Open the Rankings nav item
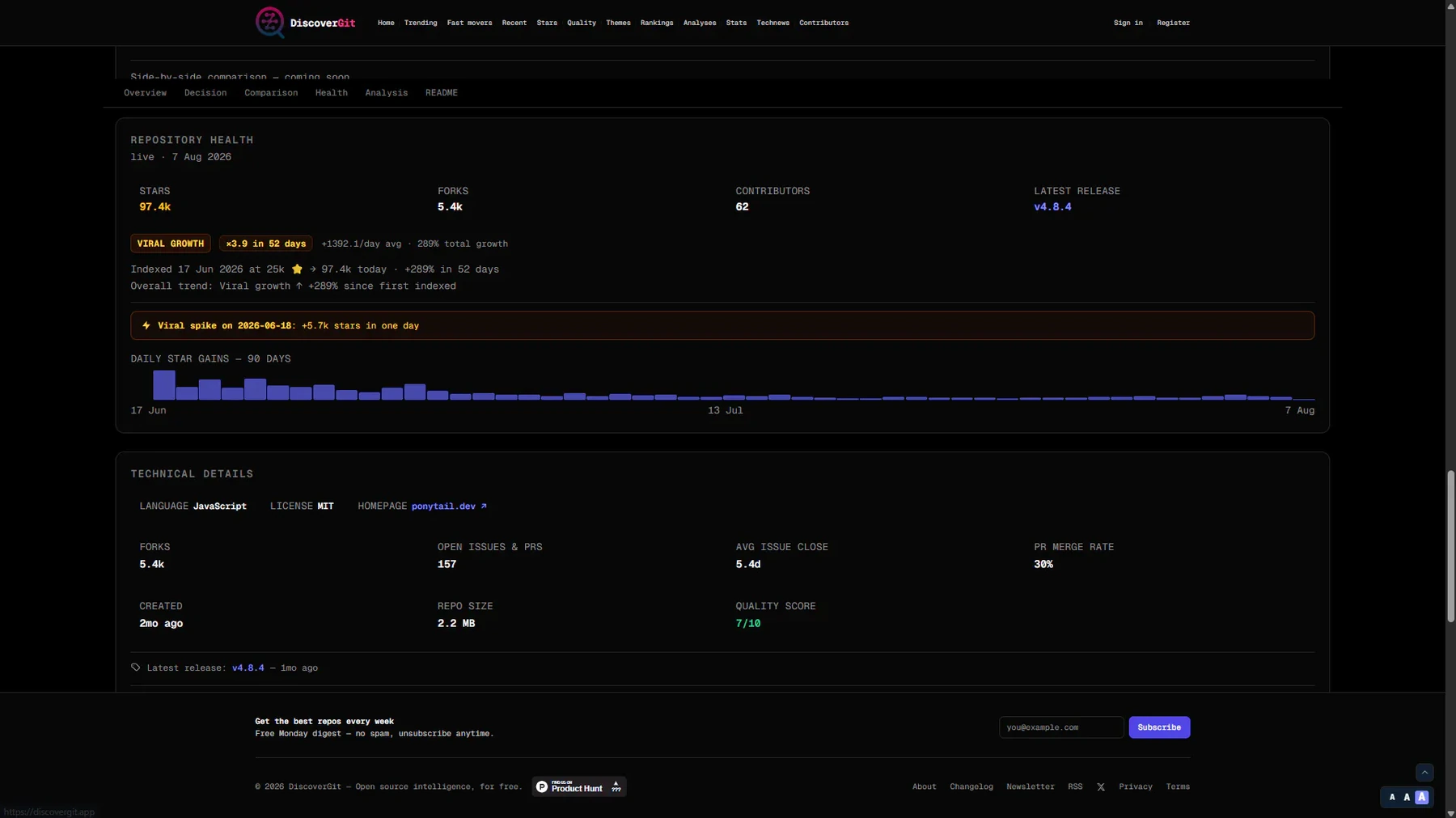This screenshot has width=1456, height=818. 657,23
